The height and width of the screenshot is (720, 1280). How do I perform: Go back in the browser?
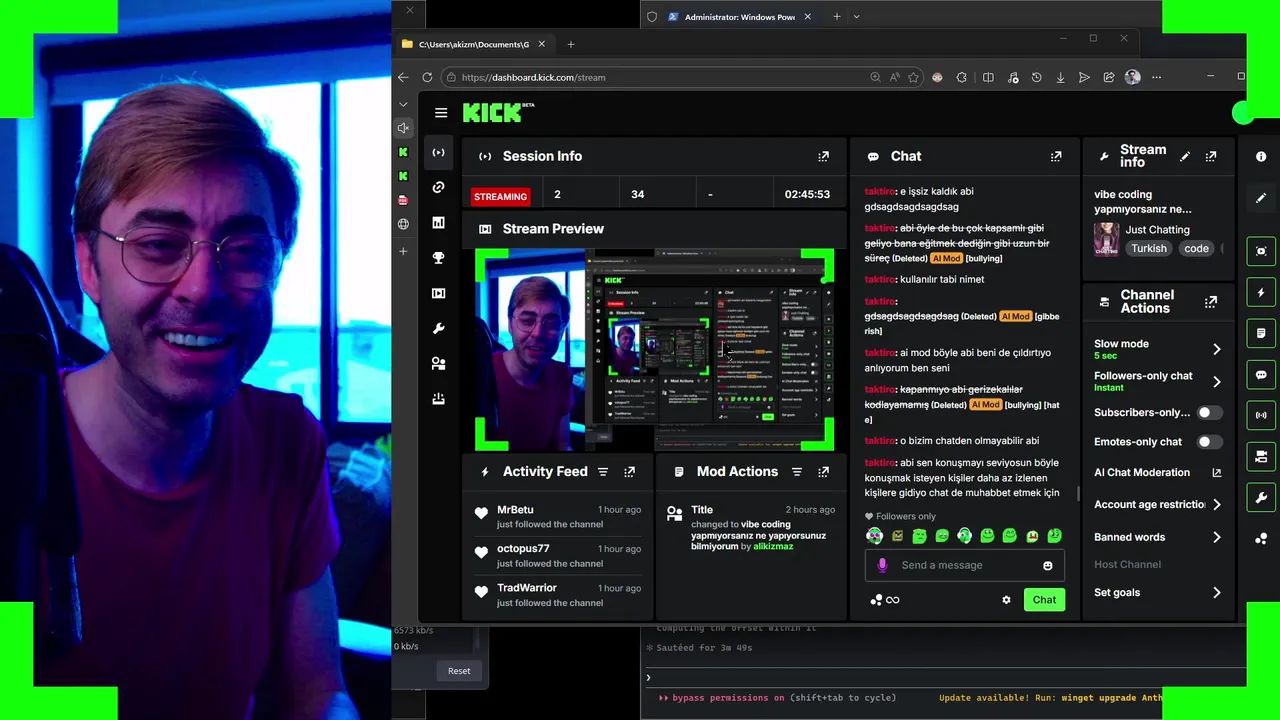tap(403, 77)
